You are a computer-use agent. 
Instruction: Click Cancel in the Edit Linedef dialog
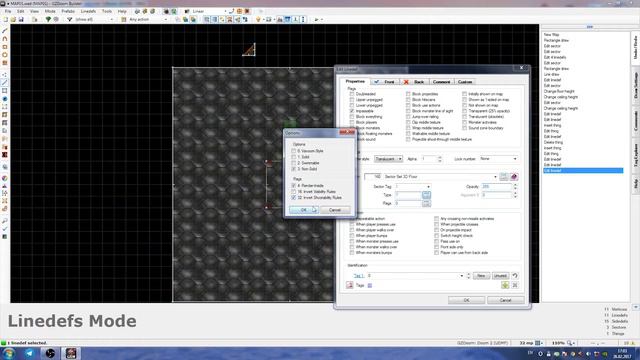click(x=505, y=300)
